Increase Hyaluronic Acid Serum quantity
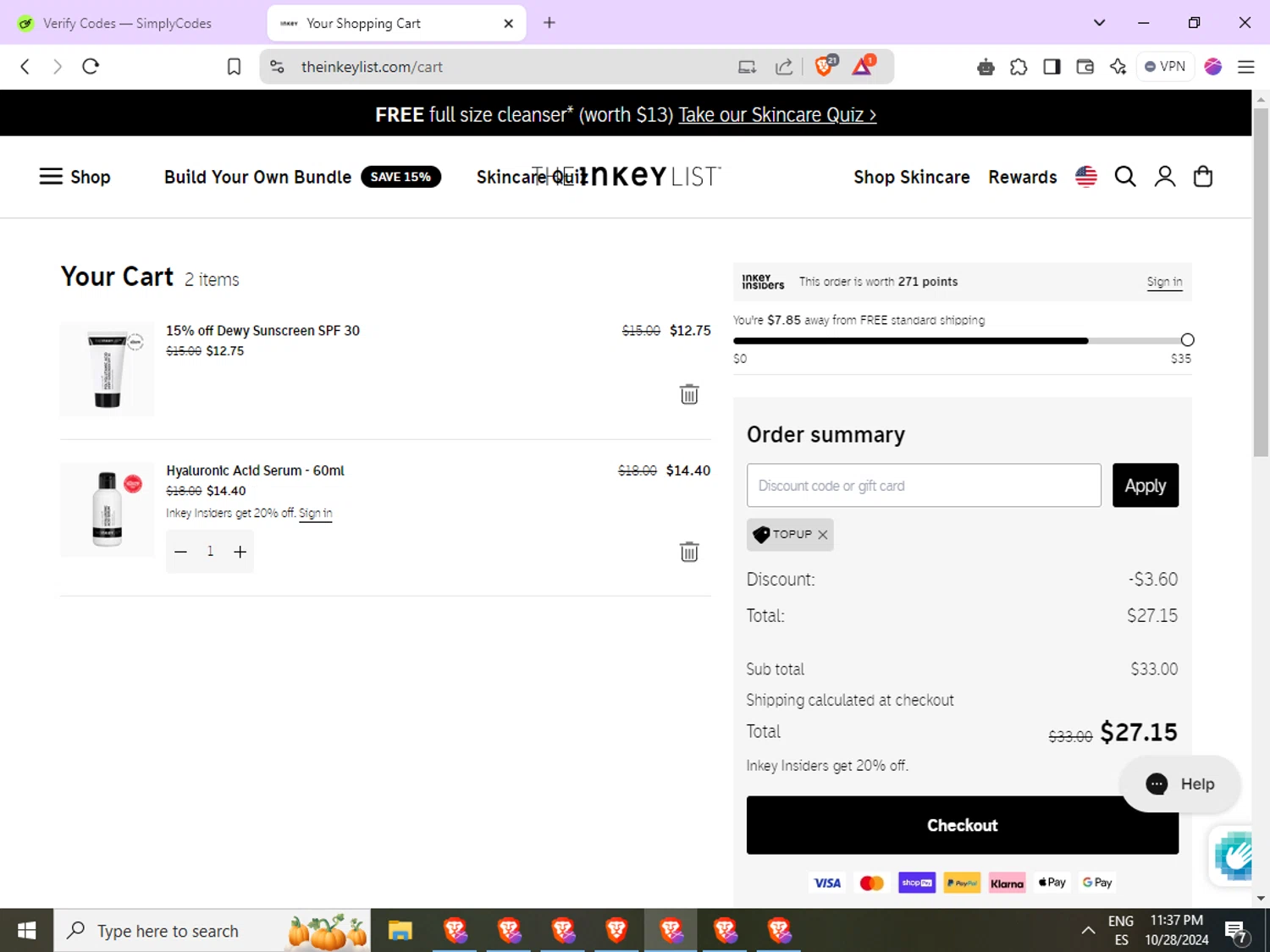The height and width of the screenshot is (952, 1270). 240,552
